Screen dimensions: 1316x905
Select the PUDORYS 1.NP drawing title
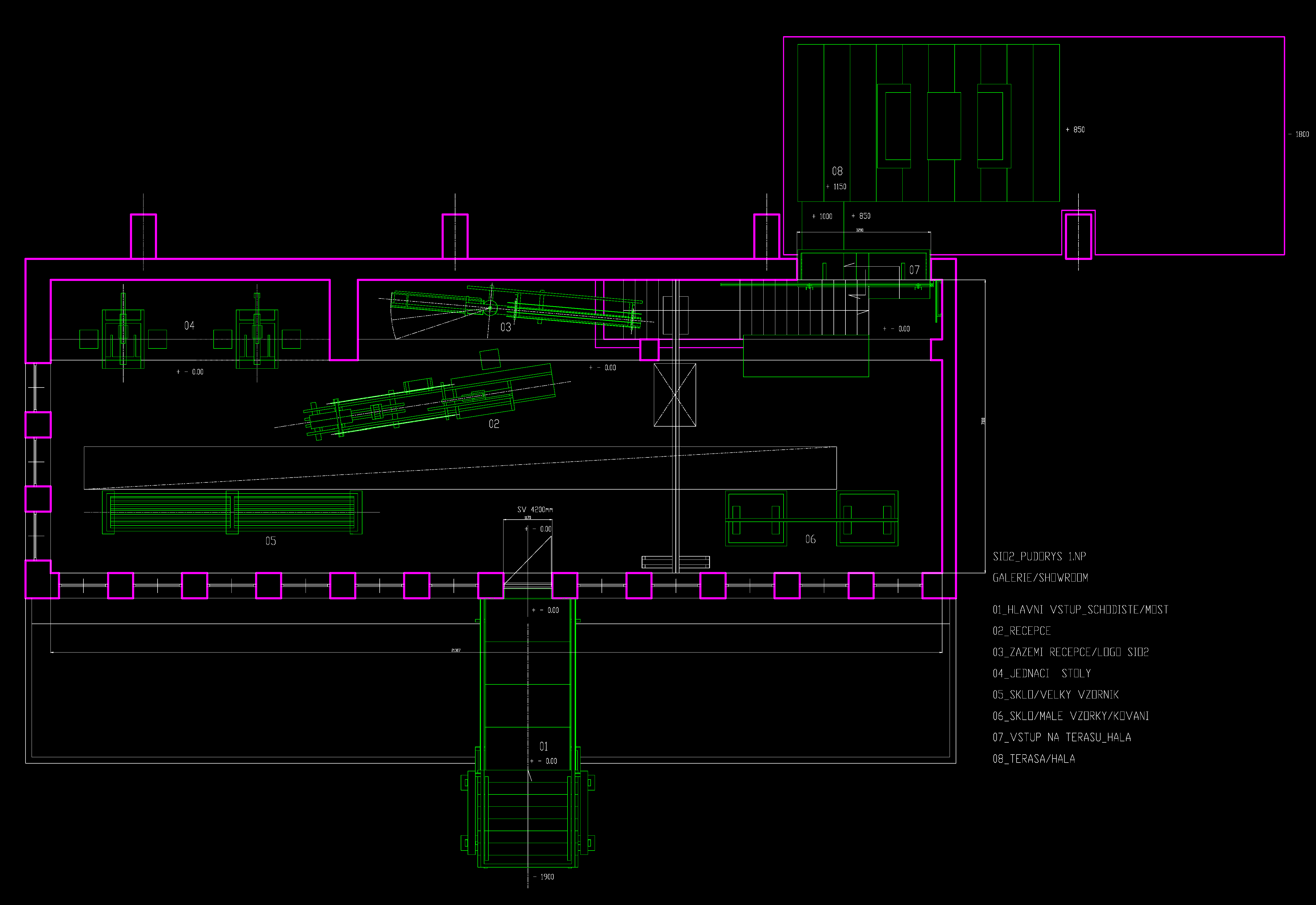1039,556
